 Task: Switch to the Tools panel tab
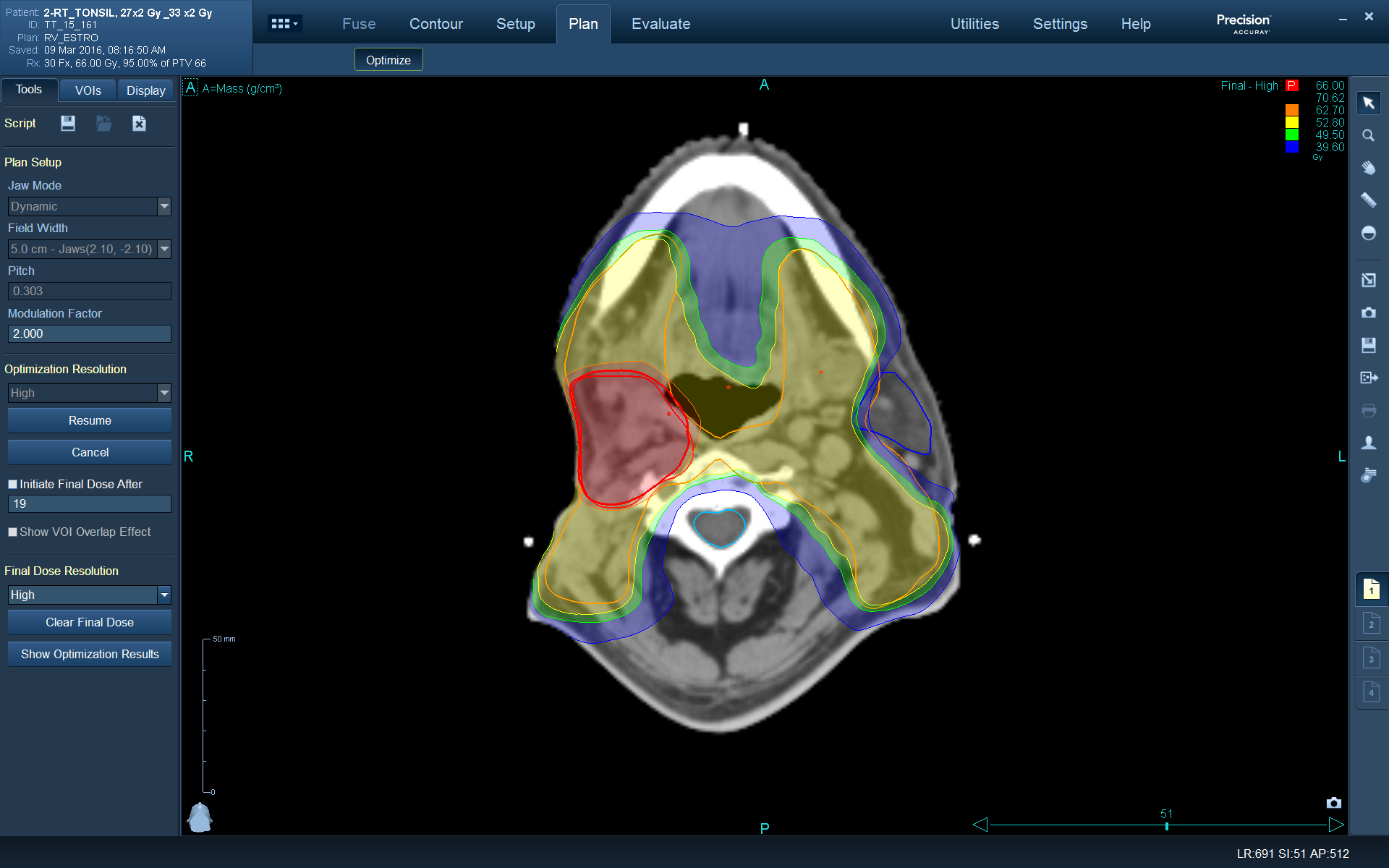(29, 90)
